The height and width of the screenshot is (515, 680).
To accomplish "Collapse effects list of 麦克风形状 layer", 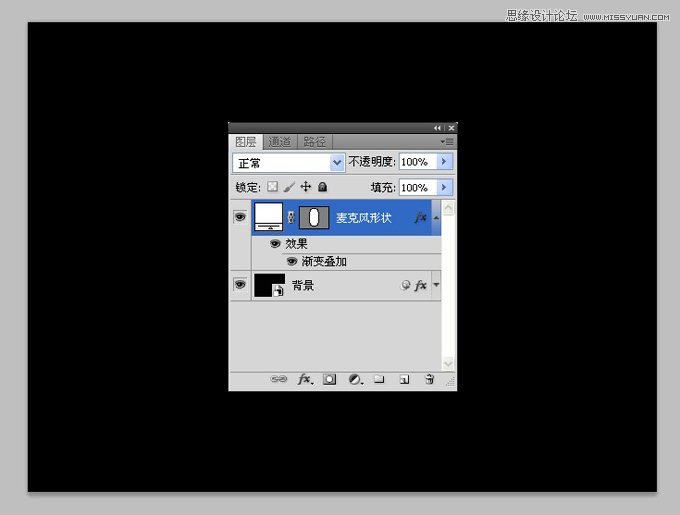I will pos(436,218).
